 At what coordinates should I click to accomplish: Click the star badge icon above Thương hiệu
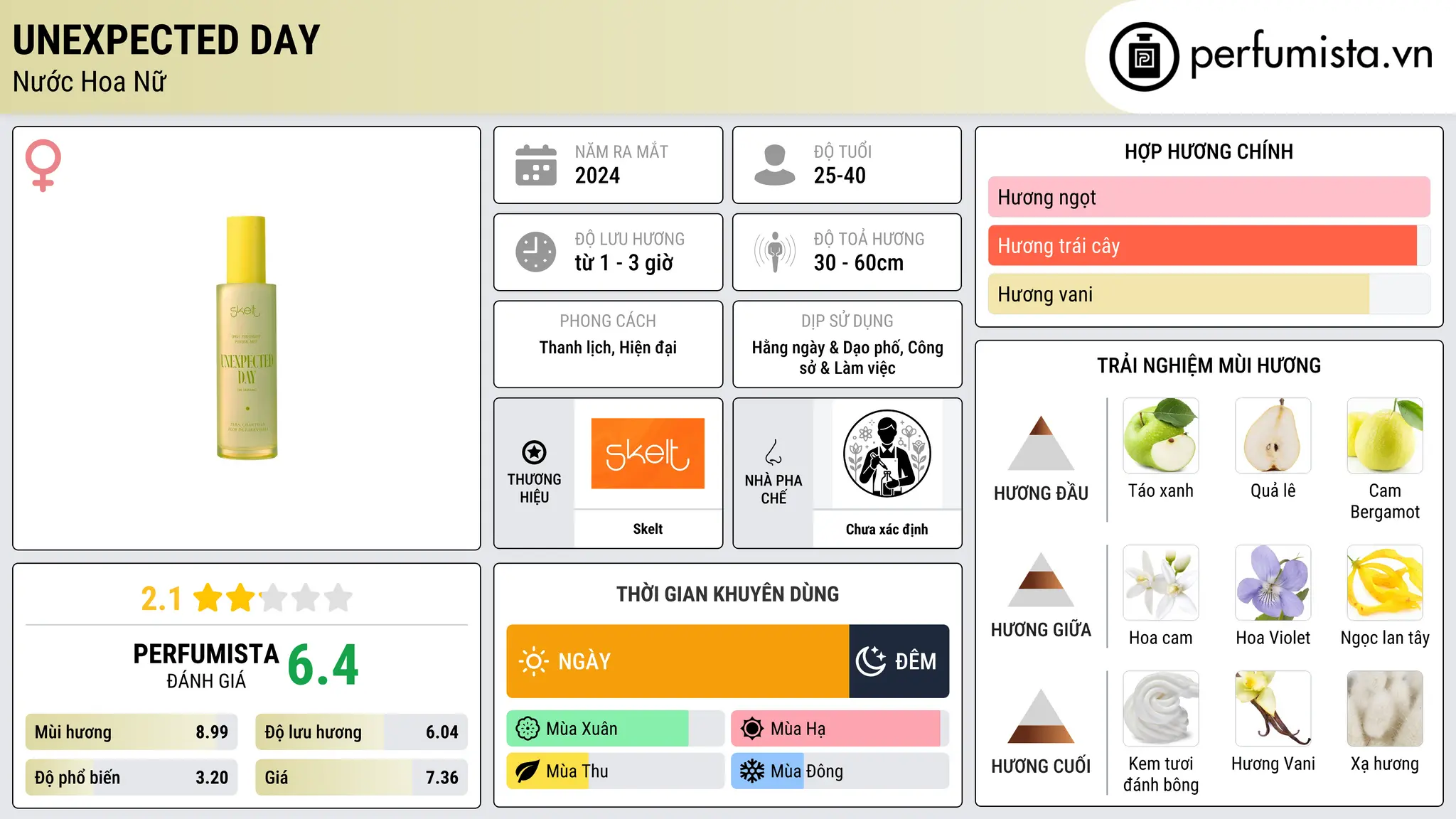coord(534,452)
